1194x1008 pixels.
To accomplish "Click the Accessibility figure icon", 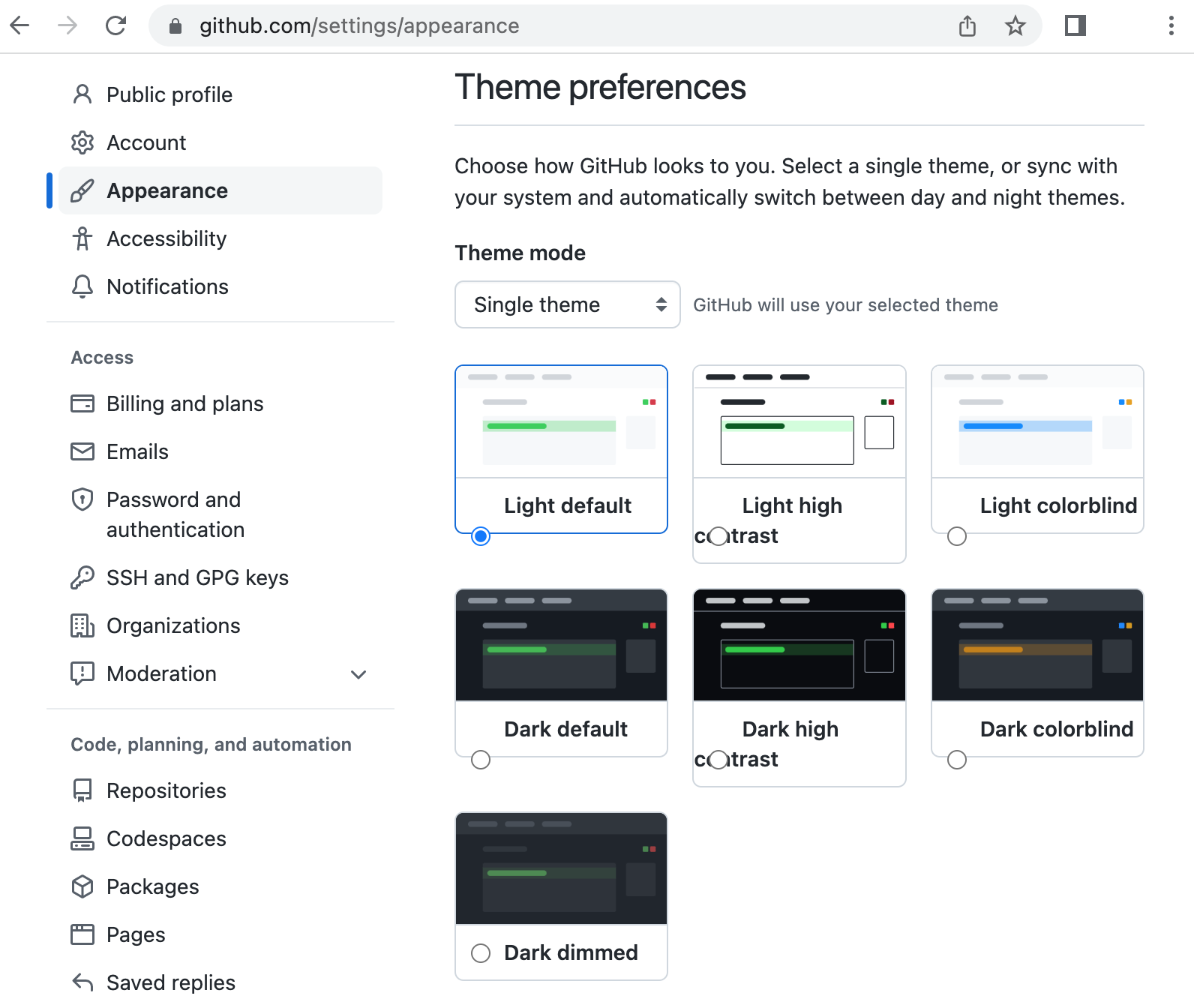I will coord(82,238).
